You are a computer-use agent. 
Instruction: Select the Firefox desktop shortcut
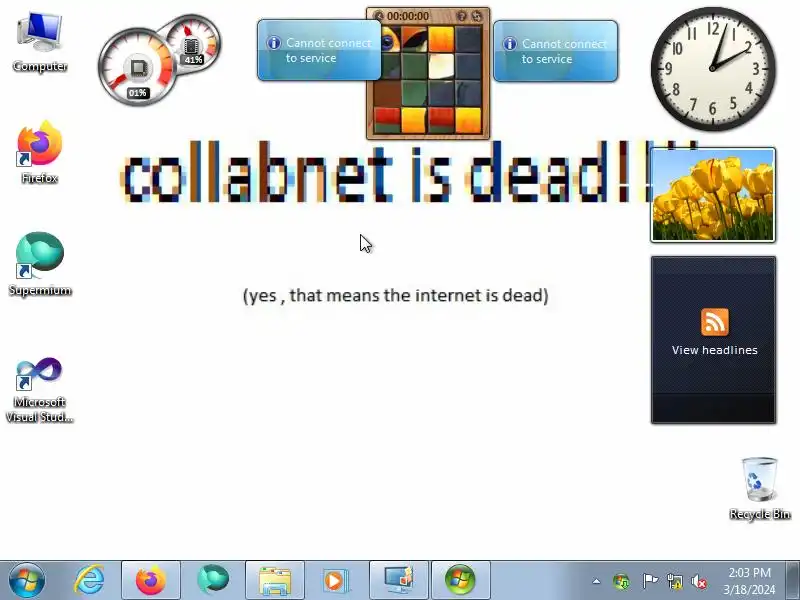(x=40, y=152)
